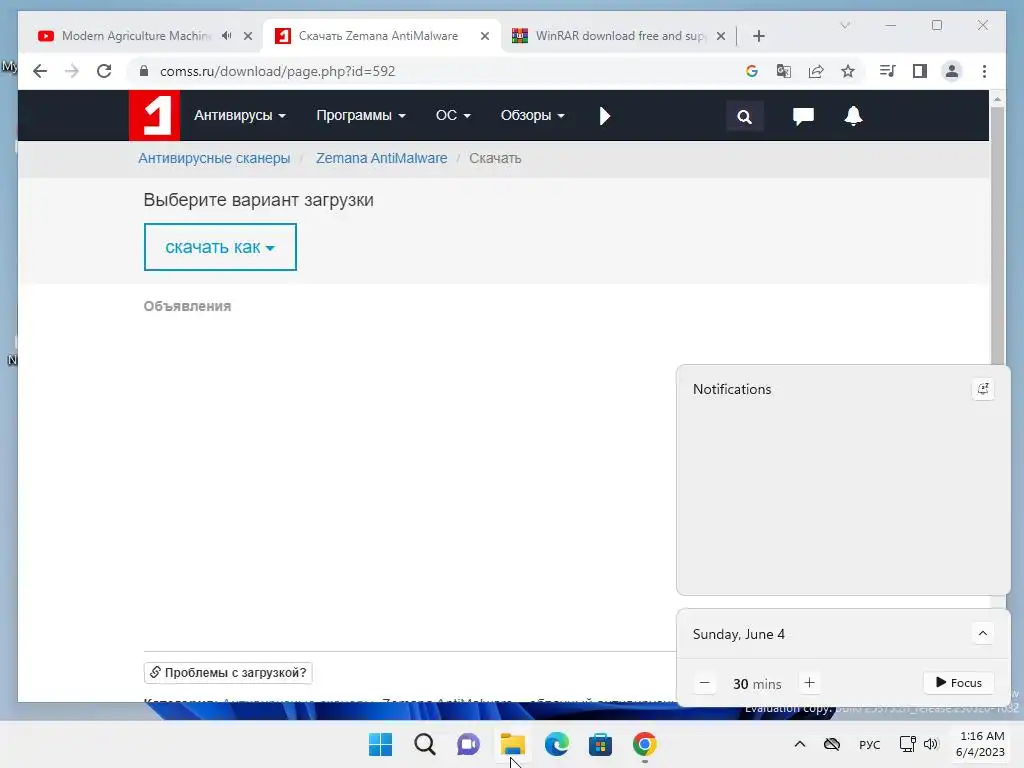
Task: Open the Chat app from taskbar
Action: click(468, 744)
